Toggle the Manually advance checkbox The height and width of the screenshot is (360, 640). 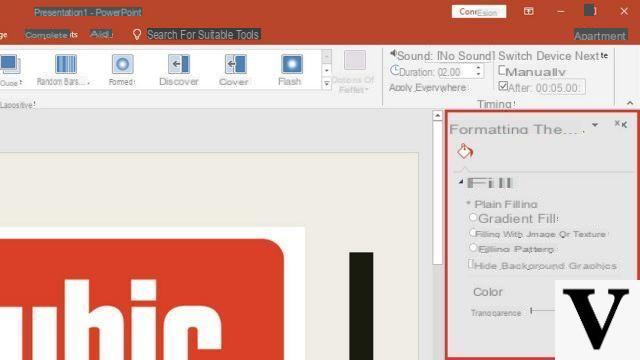502,70
